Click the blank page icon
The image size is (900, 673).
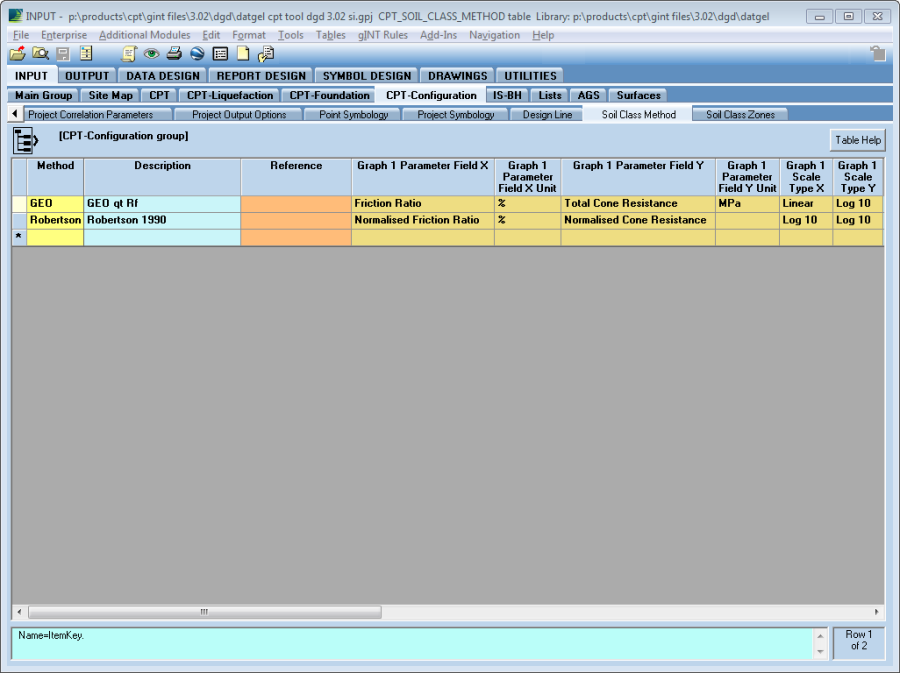click(243, 54)
